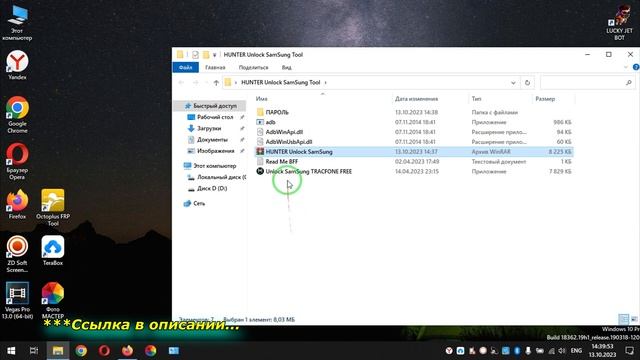The image size is (640, 360).
Task: Open Google Chrome desktop shortcut
Action: click(x=17, y=115)
